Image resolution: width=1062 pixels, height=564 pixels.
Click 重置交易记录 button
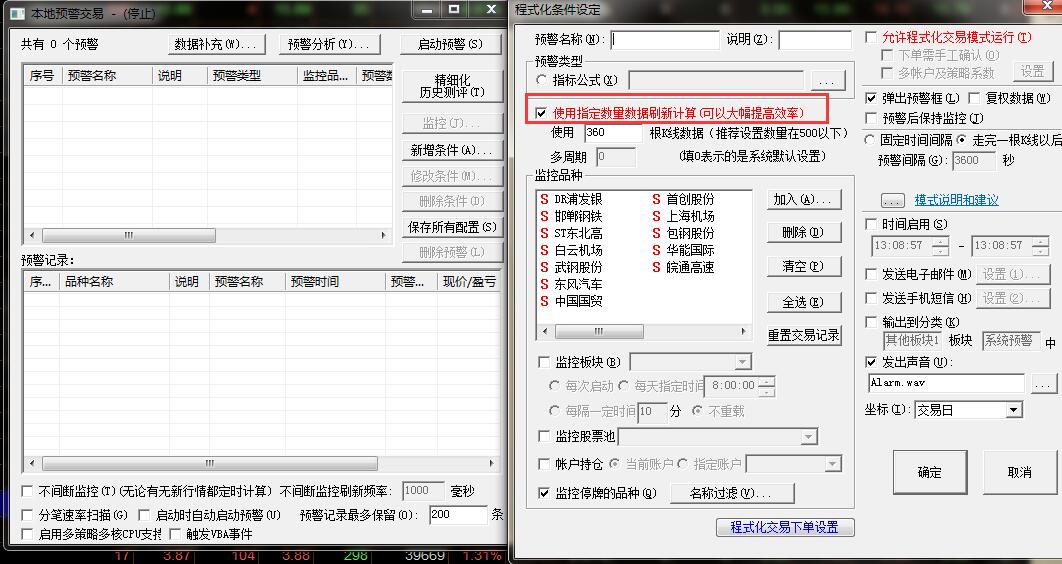tap(804, 335)
